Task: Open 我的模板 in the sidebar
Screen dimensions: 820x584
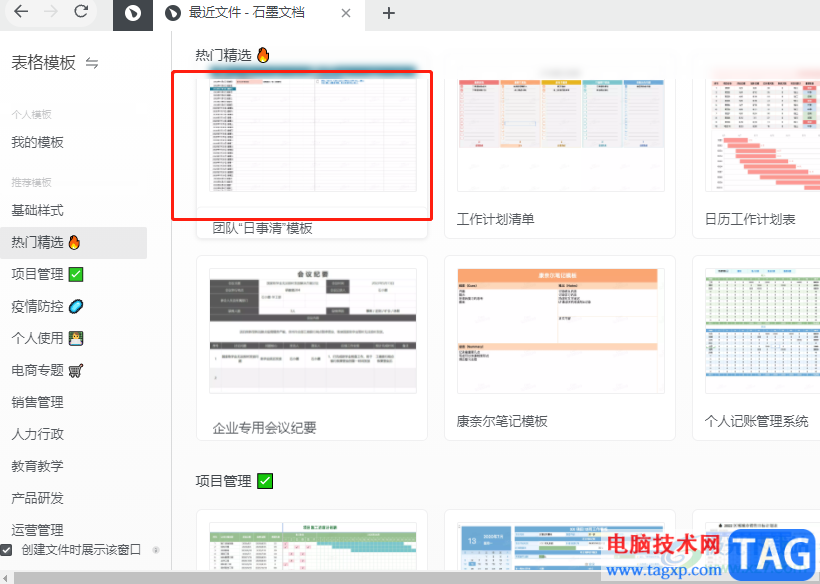Action: (38, 142)
